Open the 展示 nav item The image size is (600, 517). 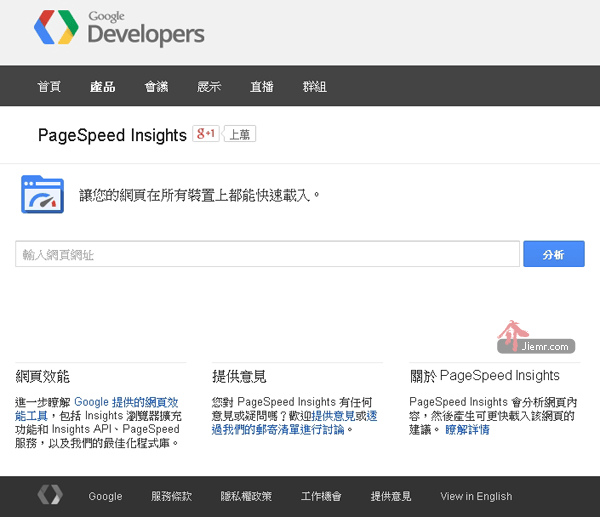[x=209, y=86]
